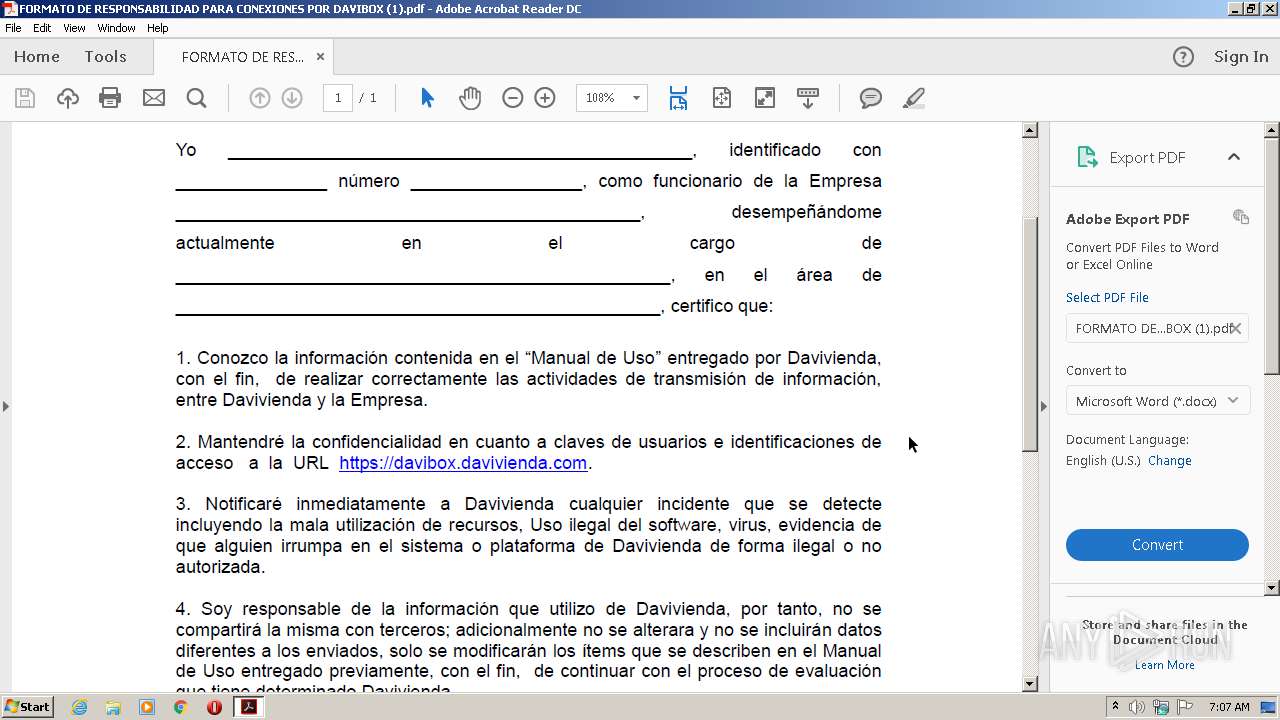
Task: Click the taskbar clock 7:07 AM
Action: 1229,707
